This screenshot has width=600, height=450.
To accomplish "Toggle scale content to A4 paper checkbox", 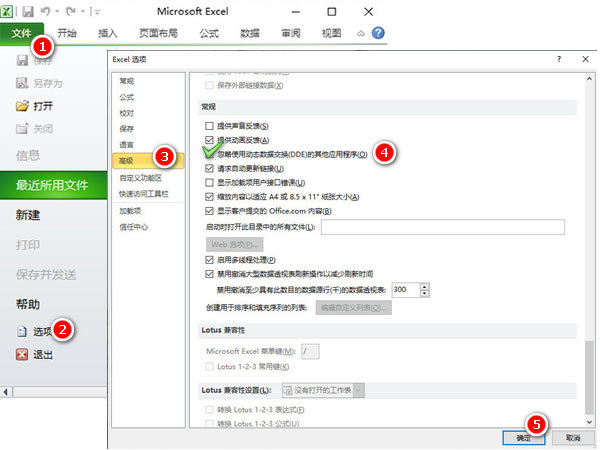I will pyautogui.click(x=209, y=197).
